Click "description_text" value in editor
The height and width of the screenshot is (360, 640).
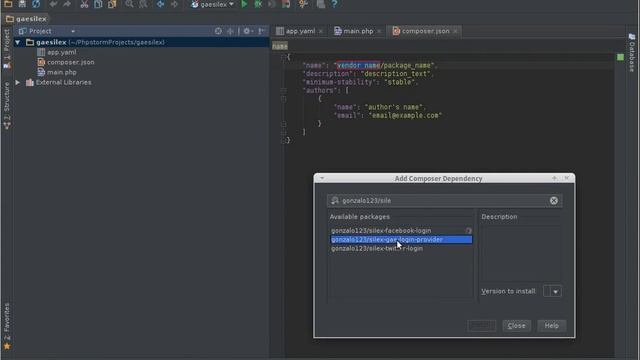point(396,74)
